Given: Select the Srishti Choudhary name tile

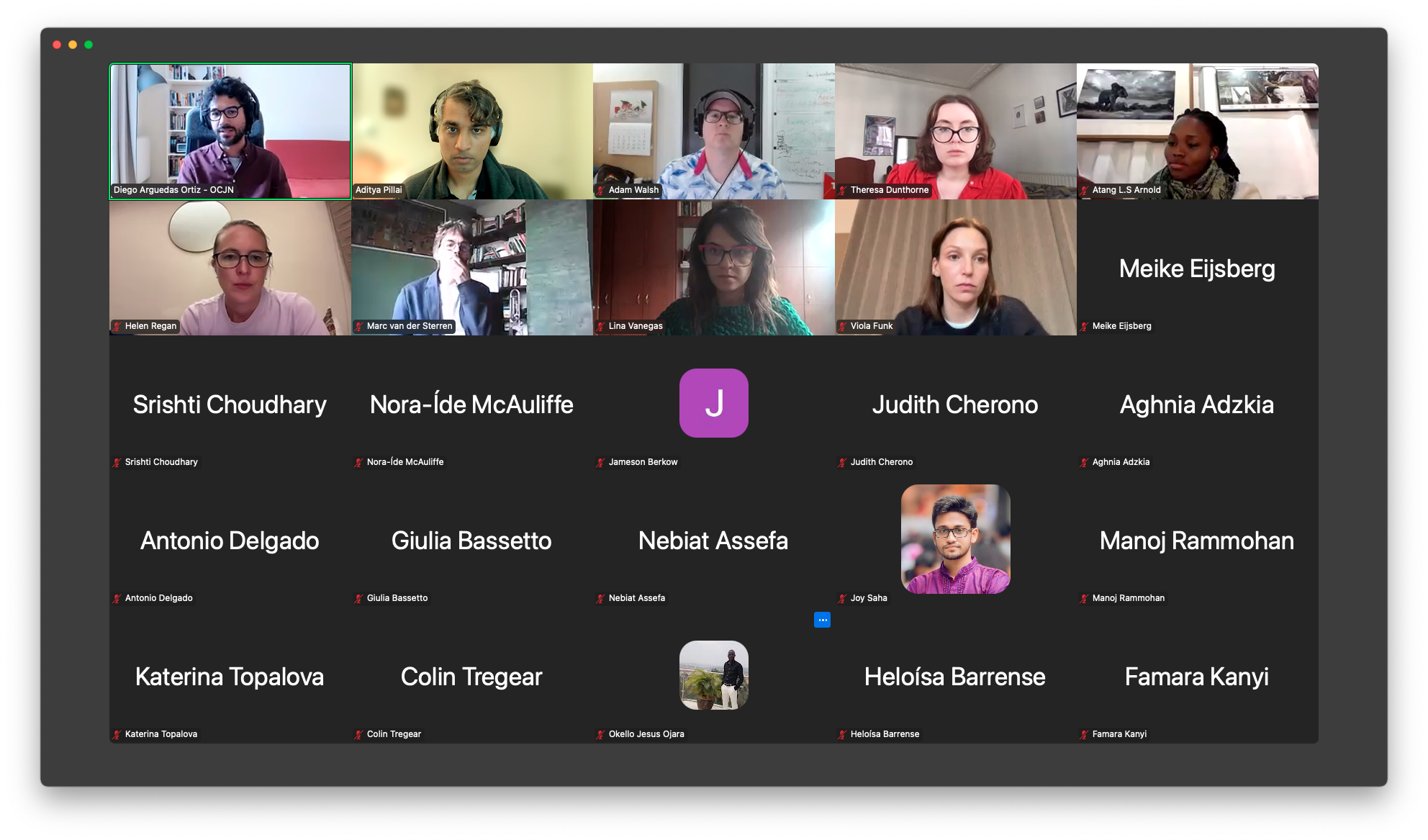Looking at the screenshot, I should pos(230,403).
